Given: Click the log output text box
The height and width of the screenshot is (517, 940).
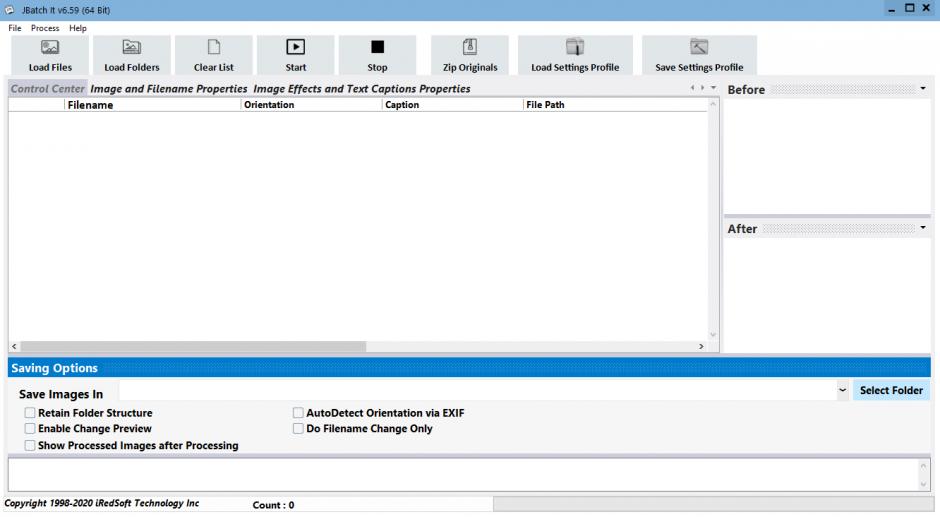Looking at the screenshot, I should coord(463,474).
